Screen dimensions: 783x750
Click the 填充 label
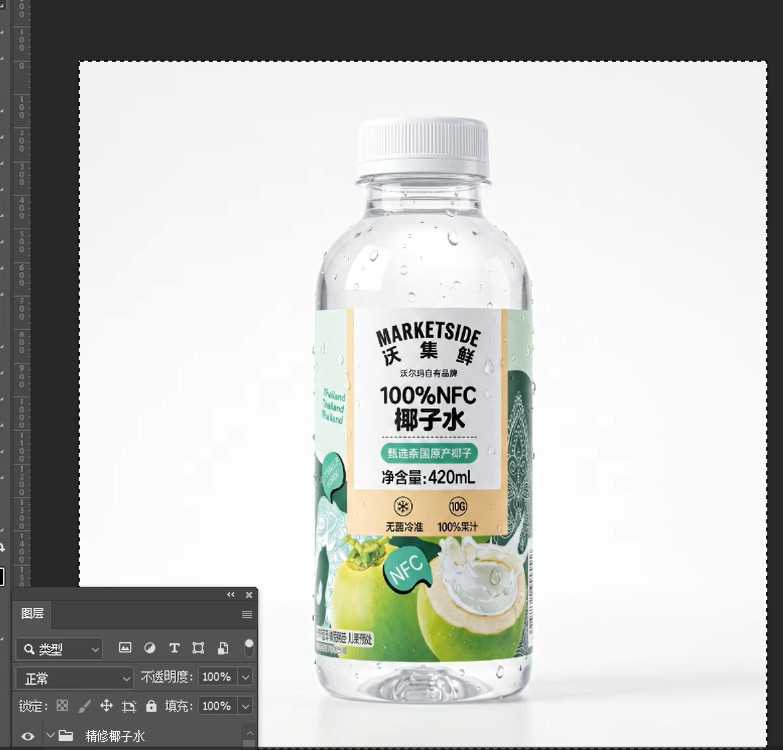pyautogui.click(x=179, y=706)
